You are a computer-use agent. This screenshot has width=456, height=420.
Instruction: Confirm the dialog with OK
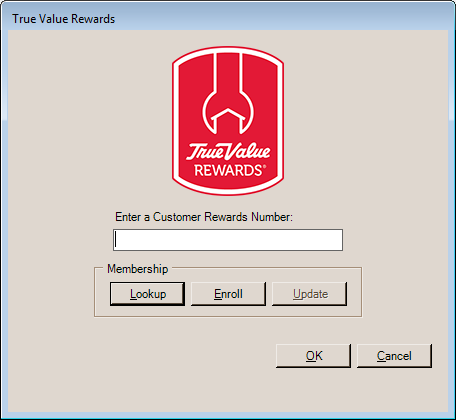313,356
